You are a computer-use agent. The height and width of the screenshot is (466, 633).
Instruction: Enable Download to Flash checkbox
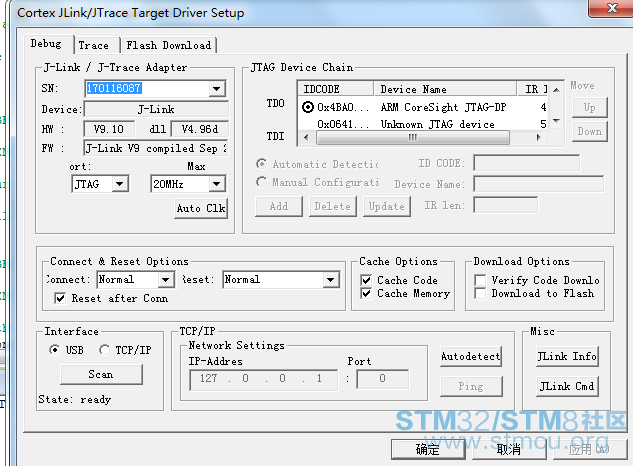[x=480, y=293]
